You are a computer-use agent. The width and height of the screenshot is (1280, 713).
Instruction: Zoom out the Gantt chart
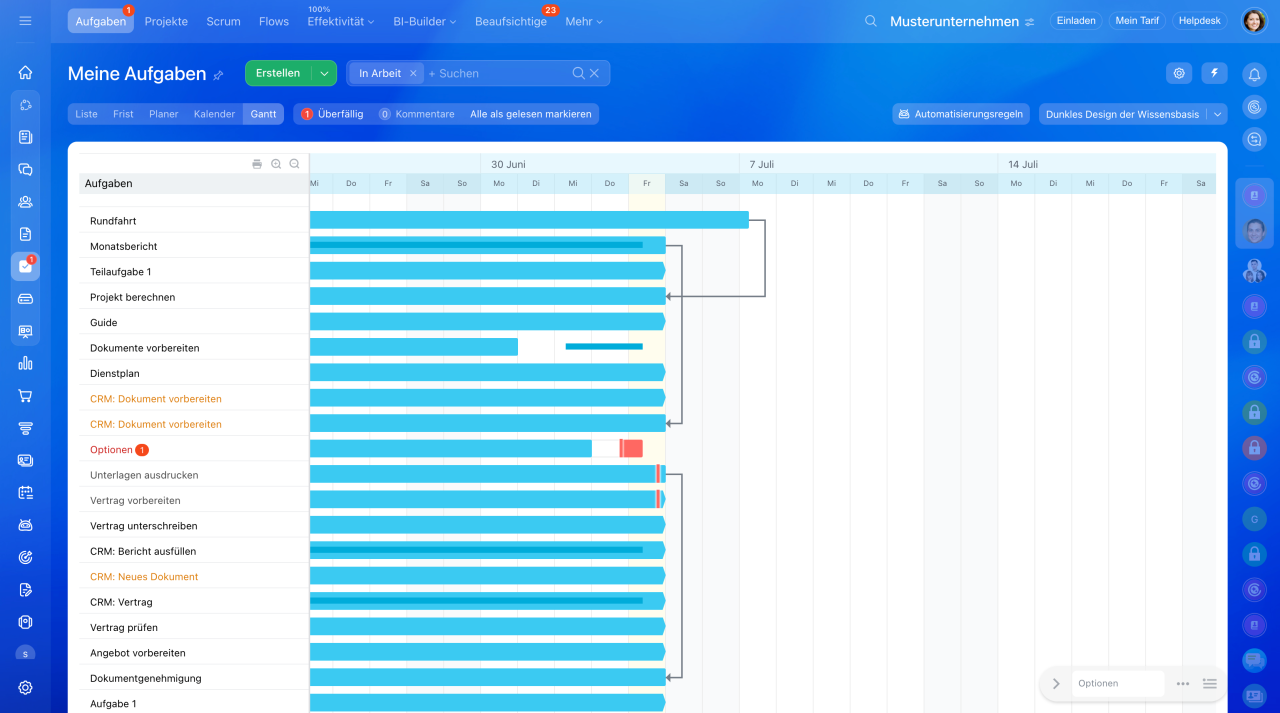pyautogui.click(x=294, y=164)
